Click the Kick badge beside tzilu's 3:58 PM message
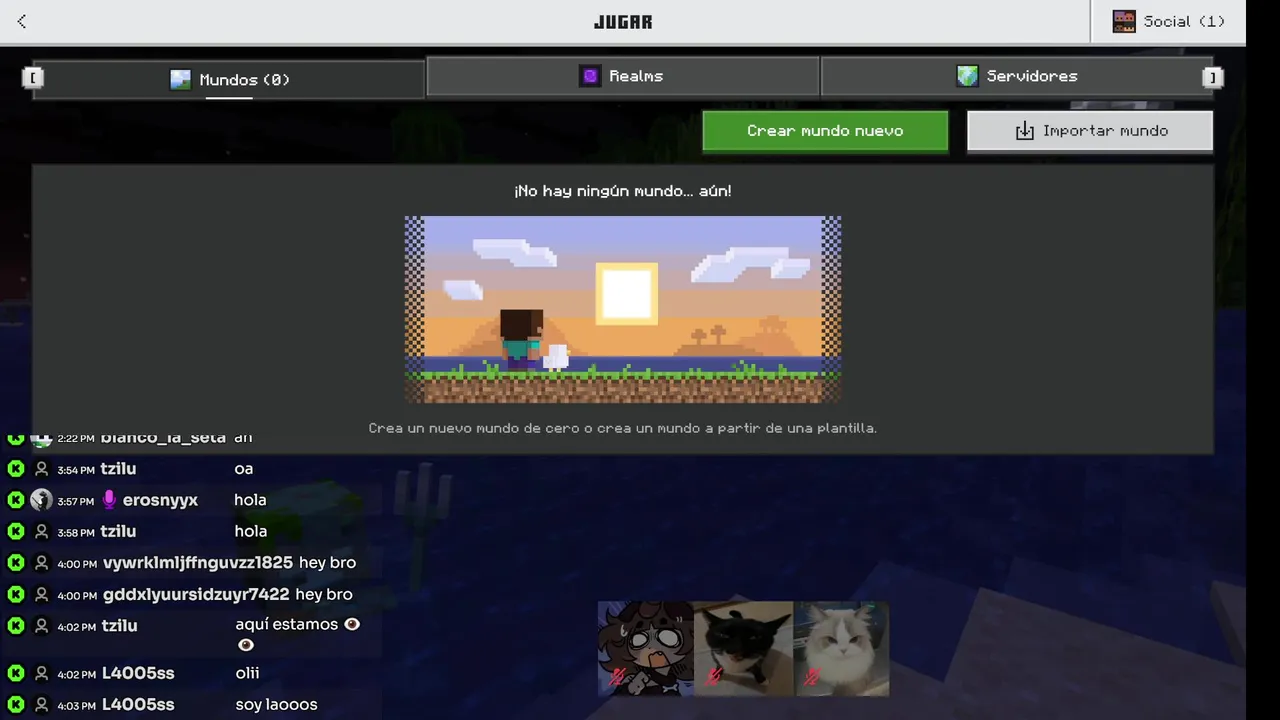1280x720 pixels. [16, 531]
